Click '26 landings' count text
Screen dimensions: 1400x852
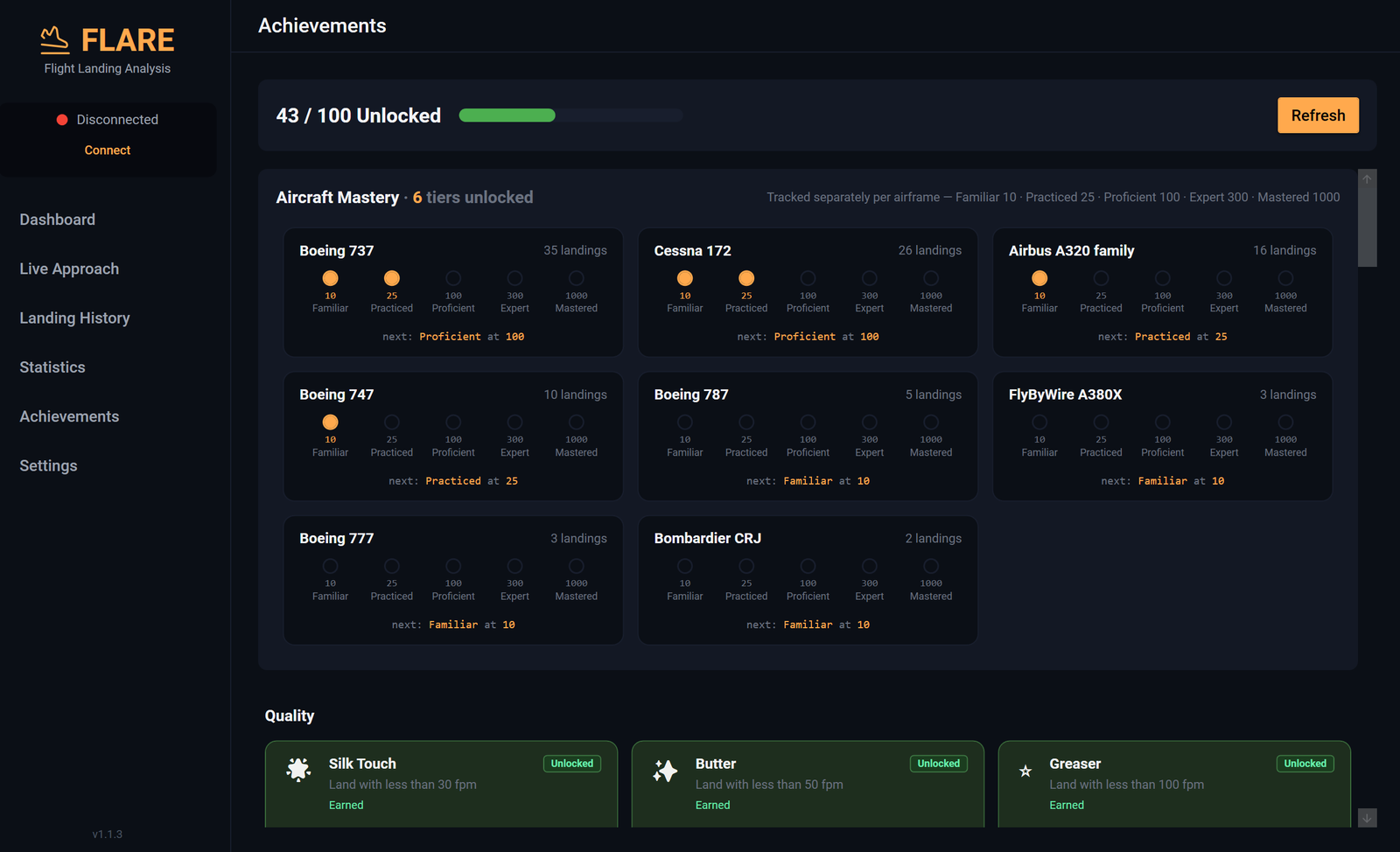click(x=929, y=250)
